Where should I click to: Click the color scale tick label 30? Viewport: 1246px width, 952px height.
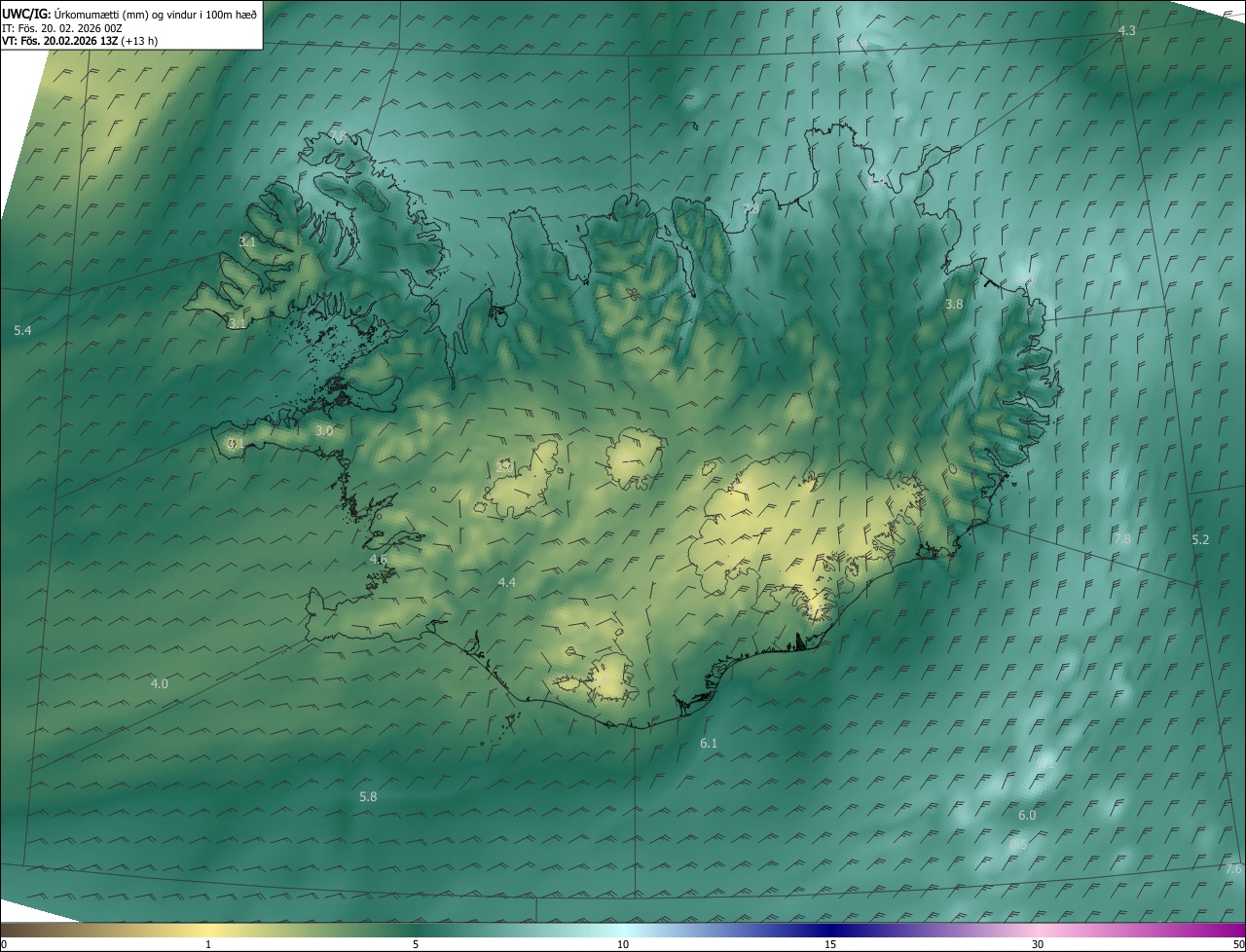(x=1038, y=944)
